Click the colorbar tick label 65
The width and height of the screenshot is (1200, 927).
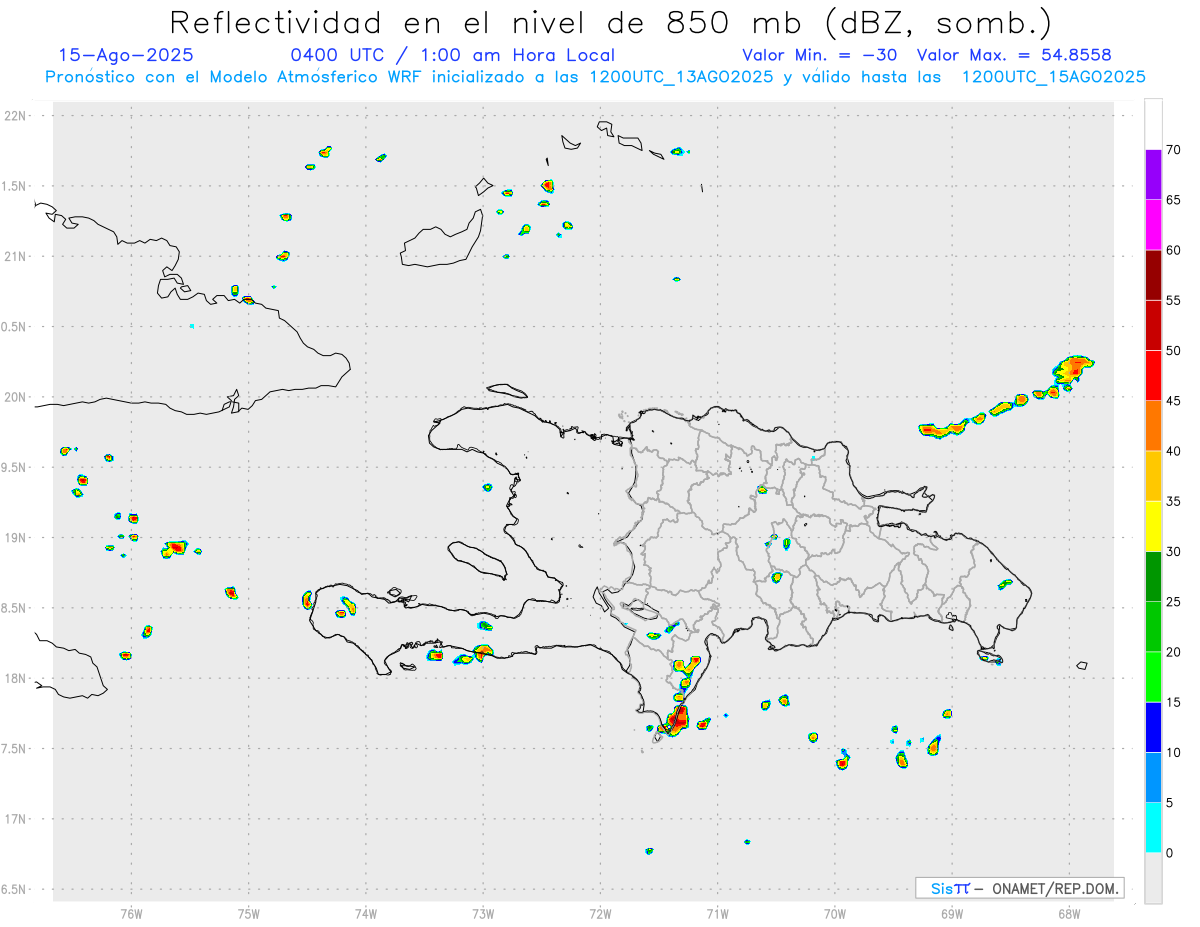coord(1173,200)
